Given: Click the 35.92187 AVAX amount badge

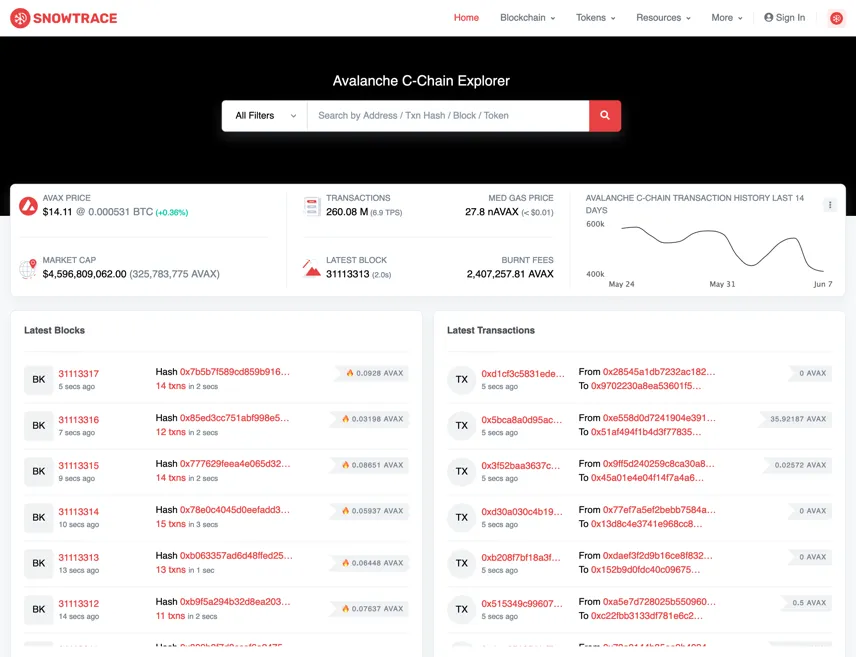Looking at the screenshot, I should (796, 419).
